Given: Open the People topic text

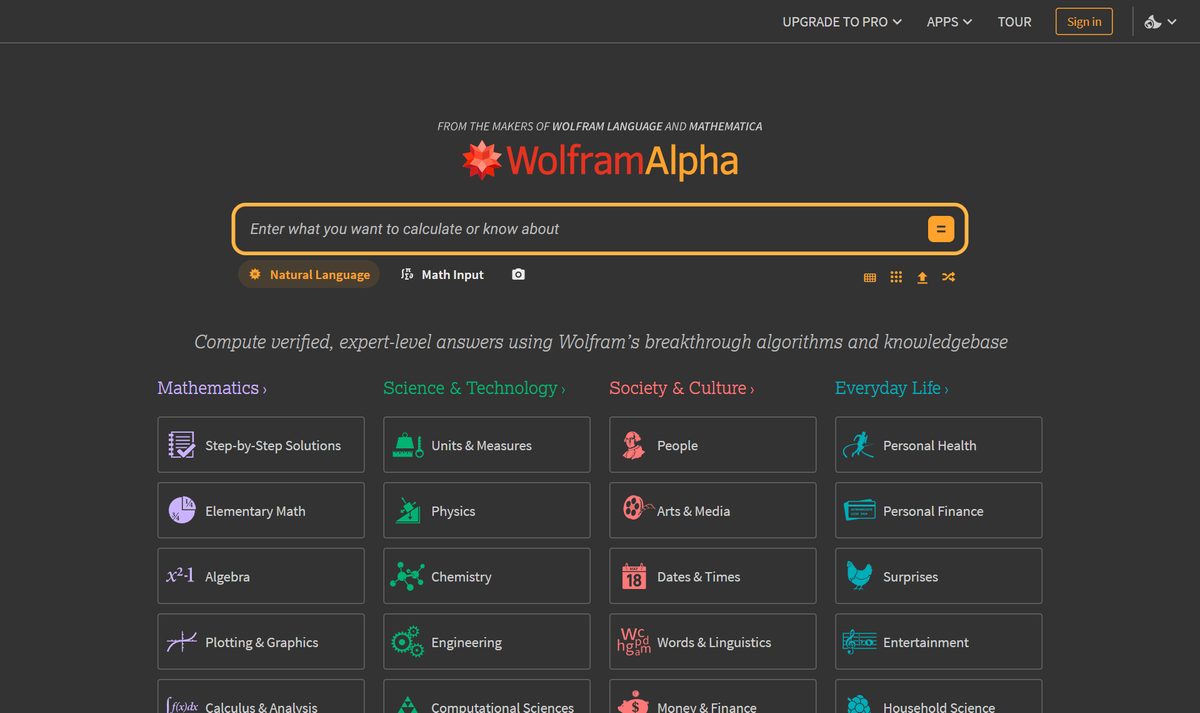Looking at the screenshot, I should point(677,446).
